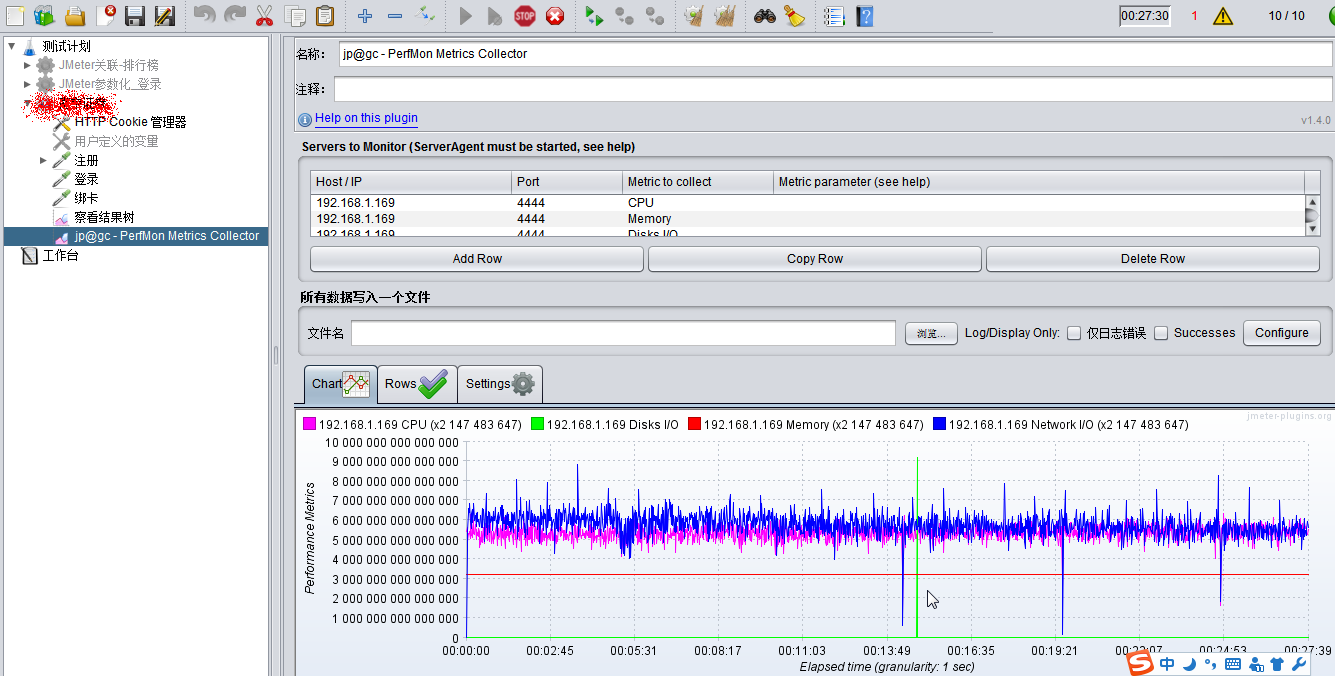Viewport: 1335px width, 676px height.
Task: Expand all tree nodes with plus icon
Action: [x=365, y=15]
